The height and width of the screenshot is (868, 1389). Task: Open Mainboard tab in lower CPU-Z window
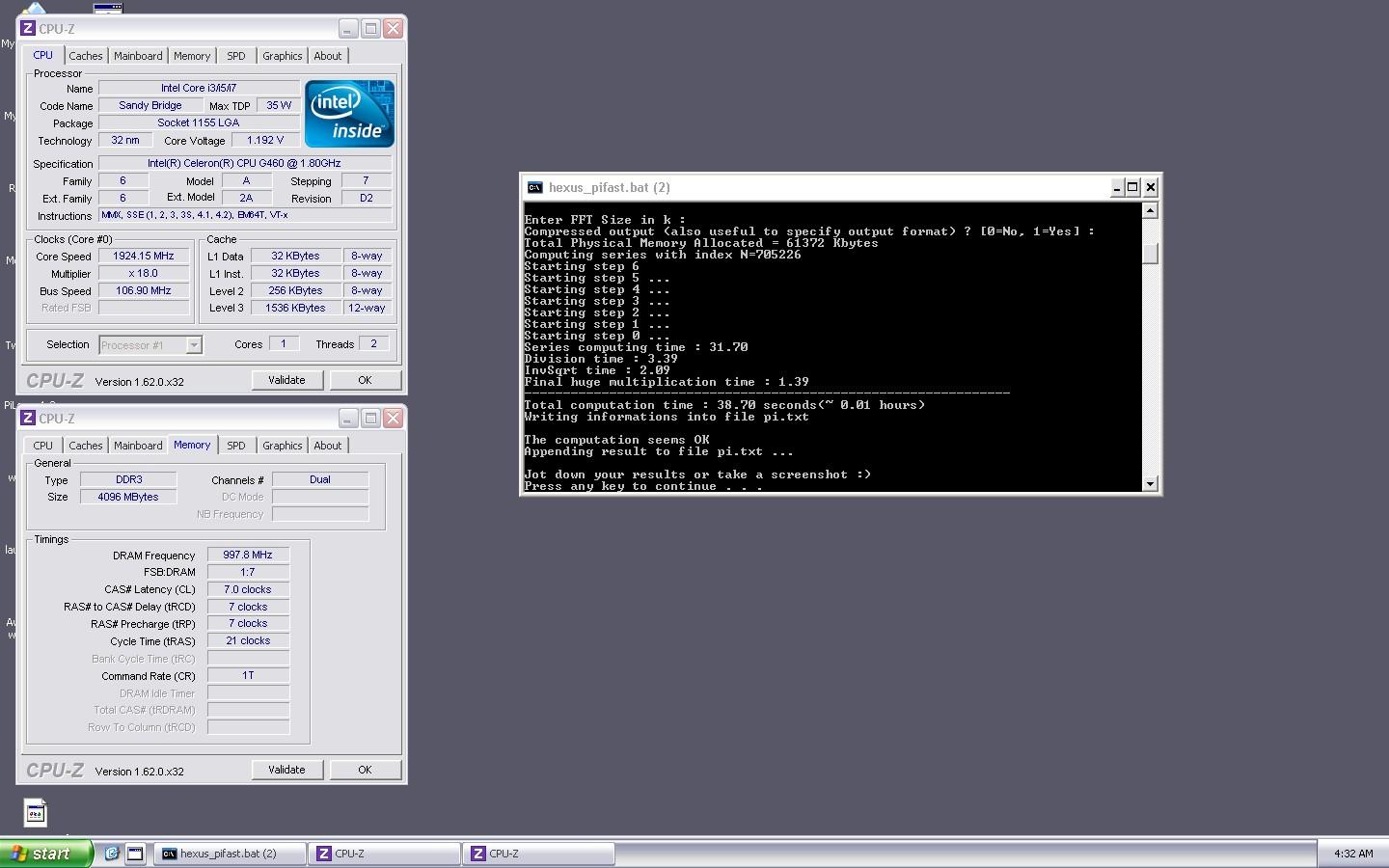coord(138,446)
